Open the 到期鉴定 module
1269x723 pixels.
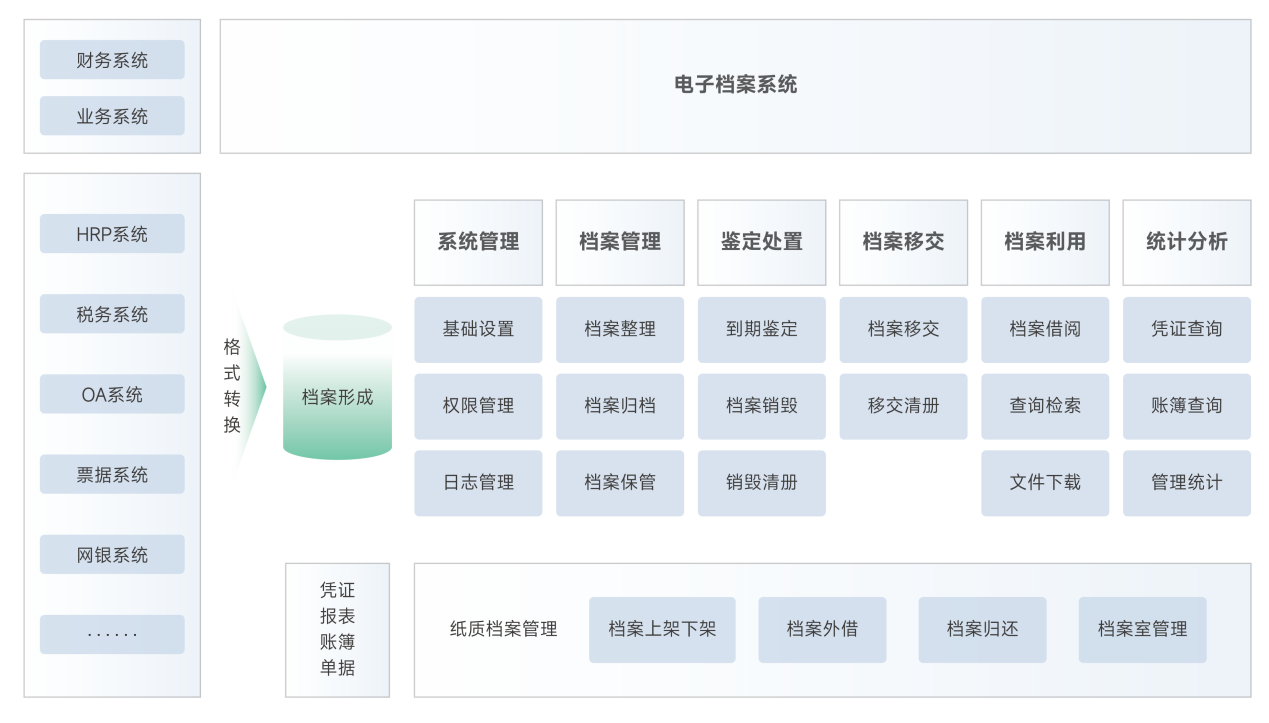[x=762, y=330]
